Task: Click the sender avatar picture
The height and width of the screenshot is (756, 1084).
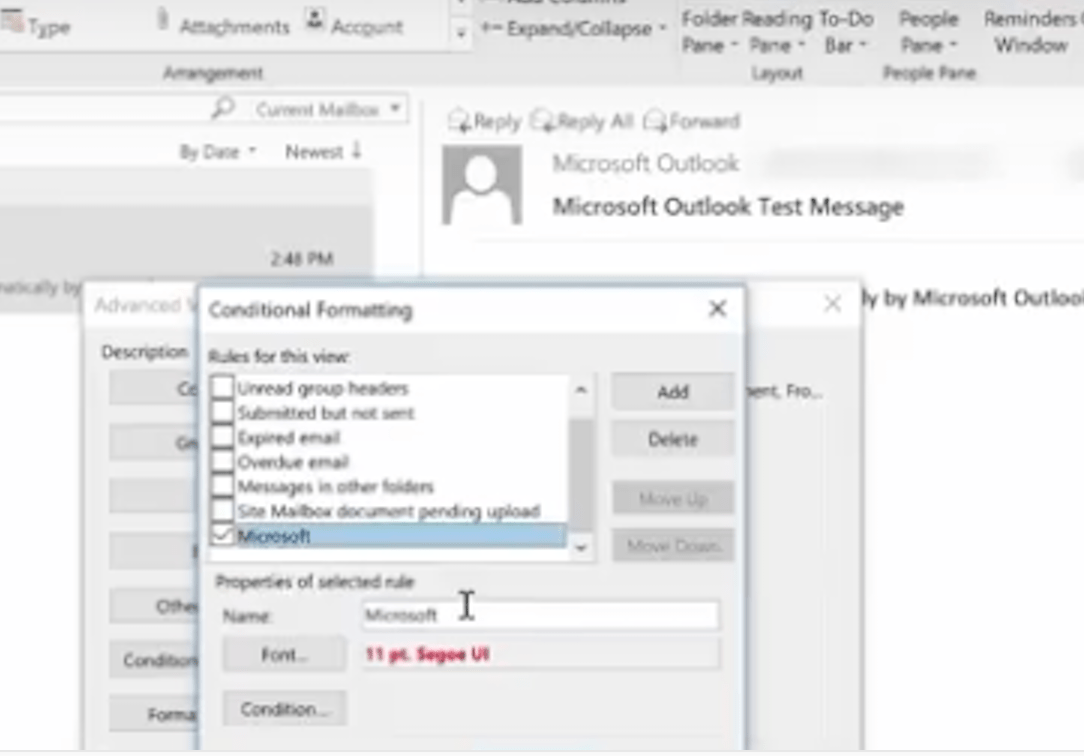Action: point(481,185)
